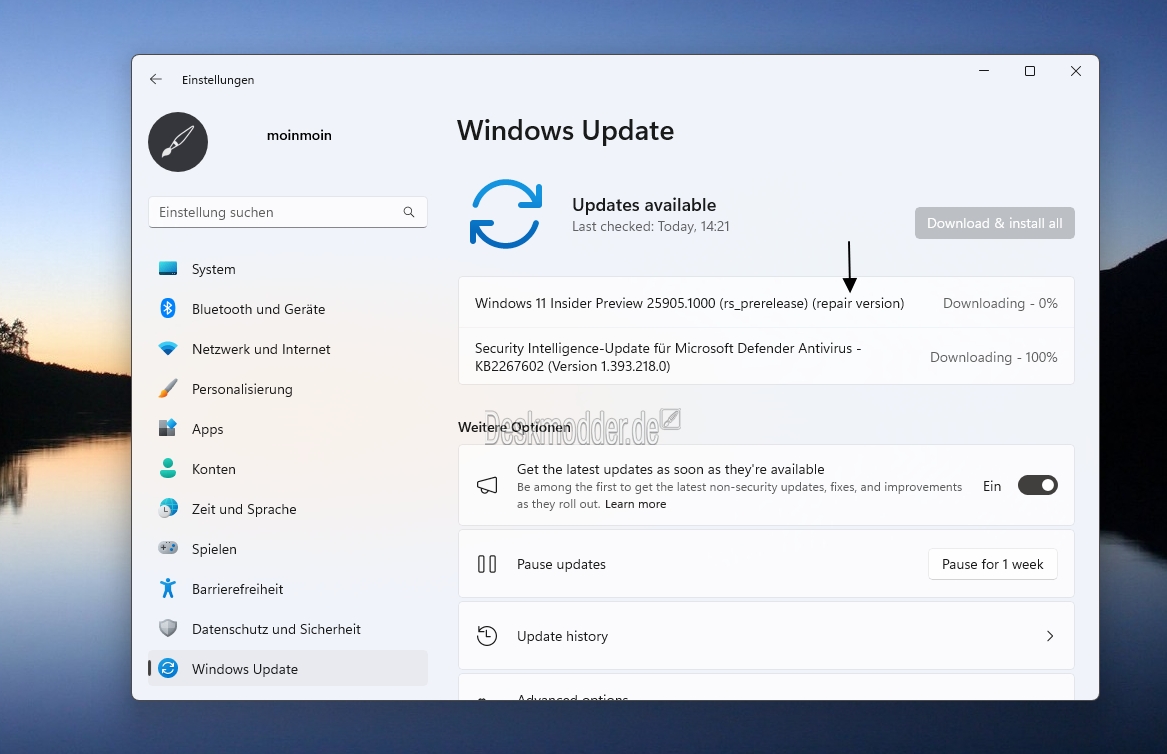Image resolution: width=1167 pixels, height=754 pixels.
Task: Focus the Einstellung suchen search field
Action: tap(287, 212)
